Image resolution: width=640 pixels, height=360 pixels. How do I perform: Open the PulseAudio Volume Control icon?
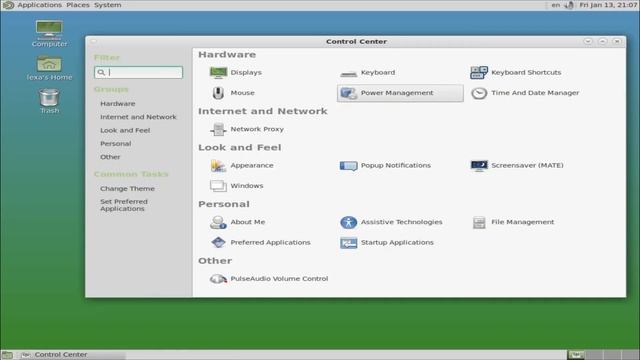[218, 279]
